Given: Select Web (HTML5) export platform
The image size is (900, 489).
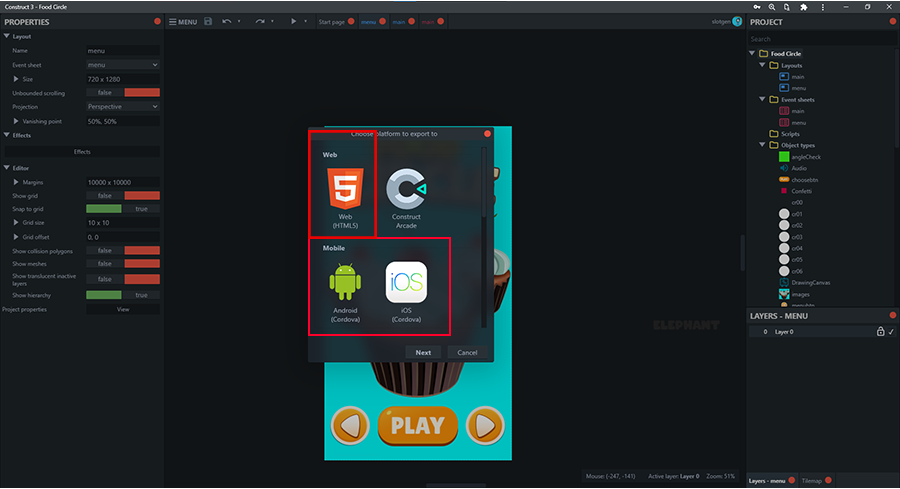Looking at the screenshot, I should pyautogui.click(x=345, y=198).
